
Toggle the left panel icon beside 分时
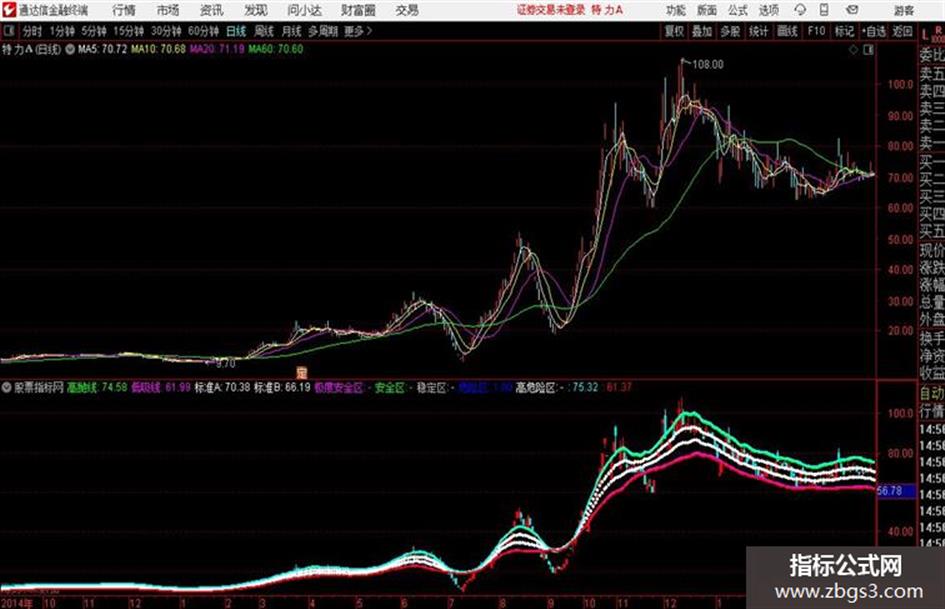[8, 31]
